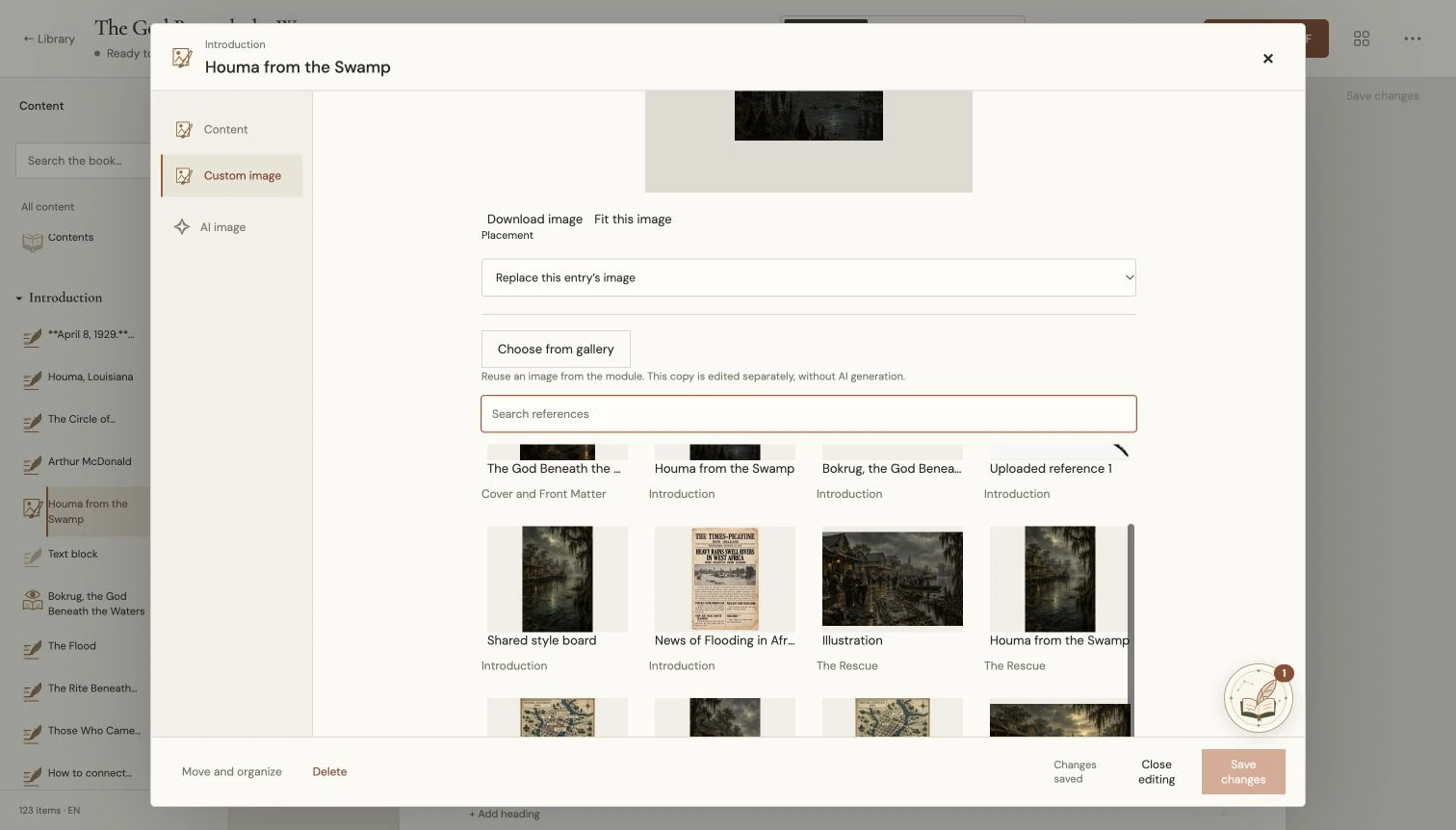Open the Houma, Louisiana entry
The height and width of the screenshot is (830, 1456).
[91, 377]
